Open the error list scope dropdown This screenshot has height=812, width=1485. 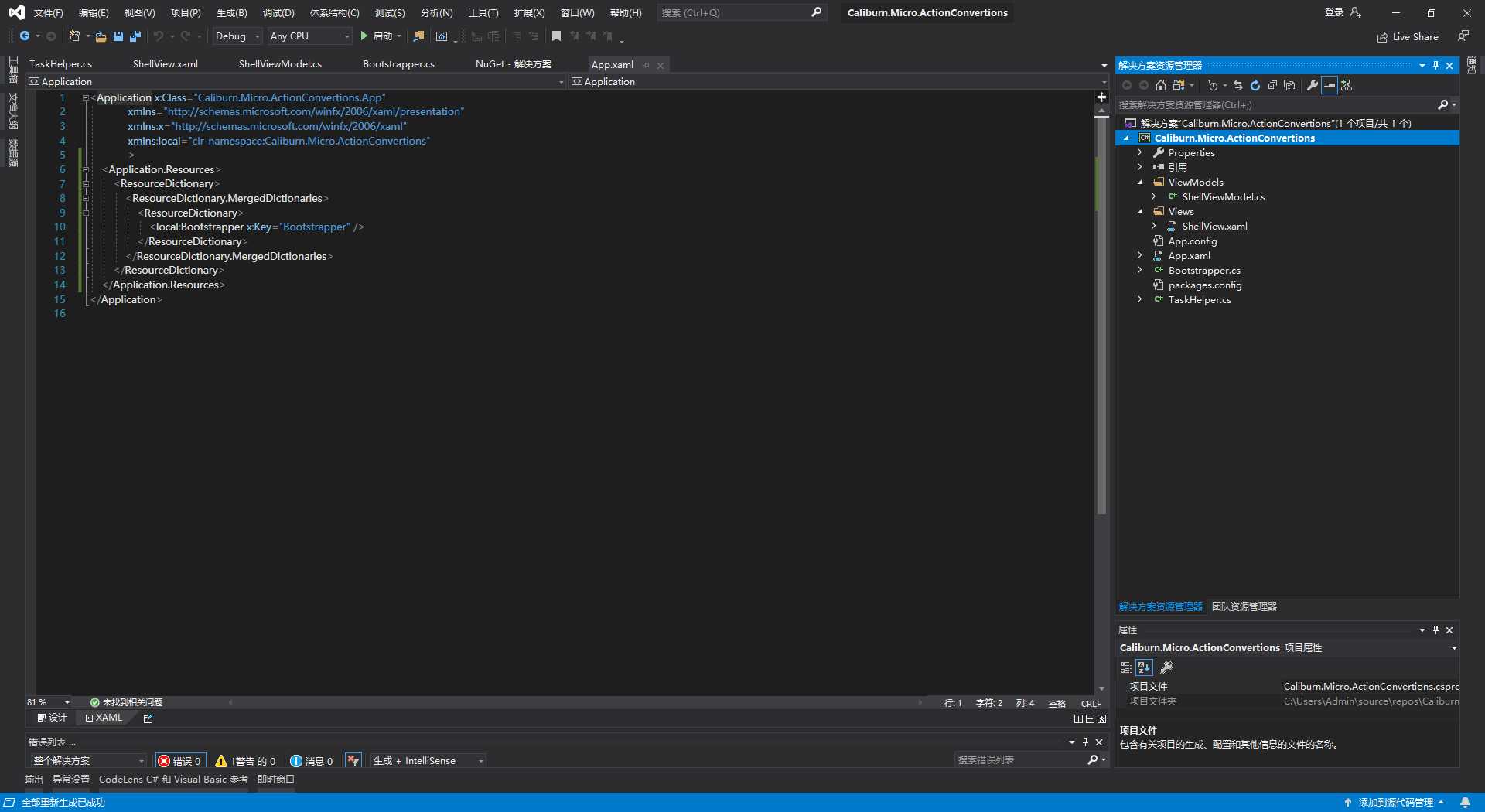[88, 761]
